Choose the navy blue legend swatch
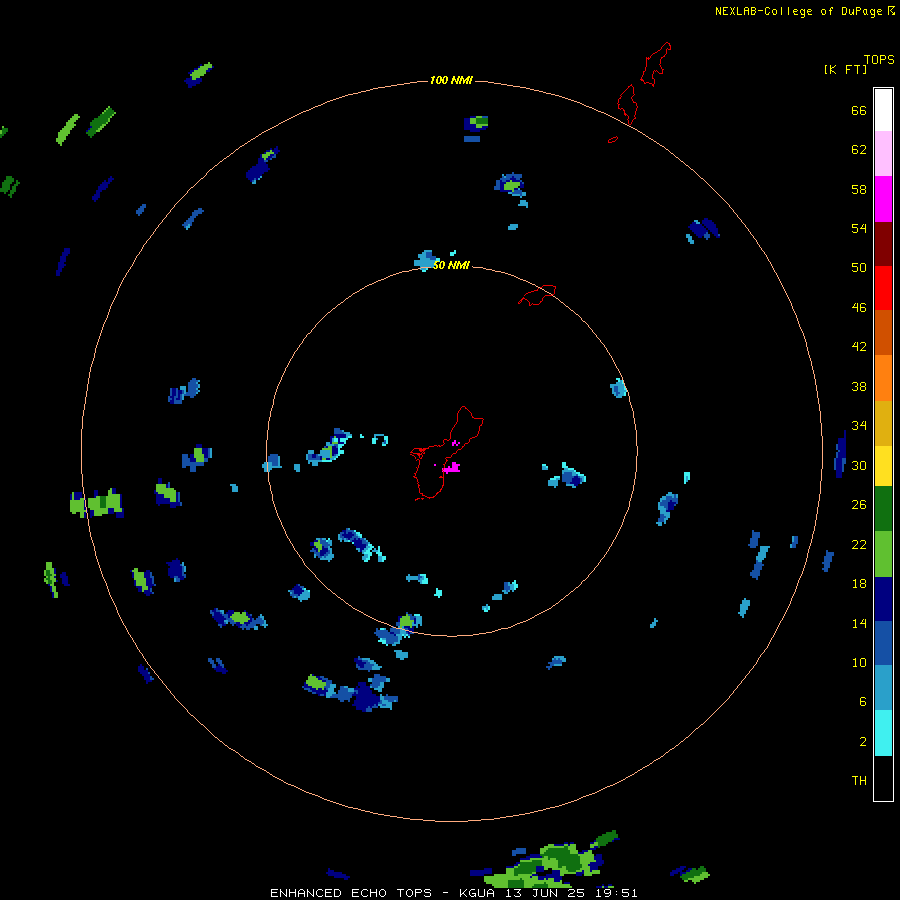The width and height of the screenshot is (900, 900). (x=883, y=599)
